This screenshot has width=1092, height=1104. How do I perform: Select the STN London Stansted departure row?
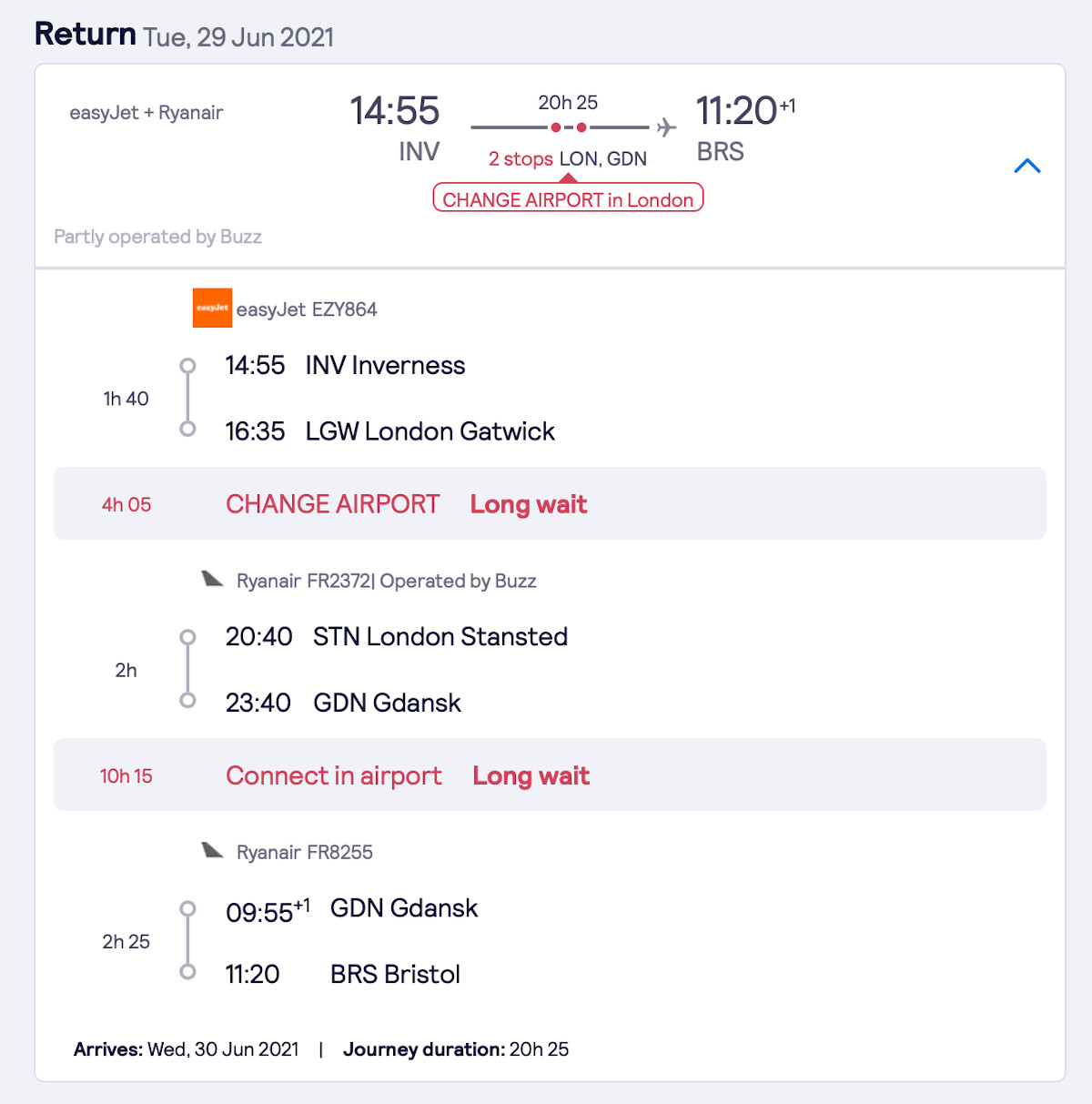(396, 637)
